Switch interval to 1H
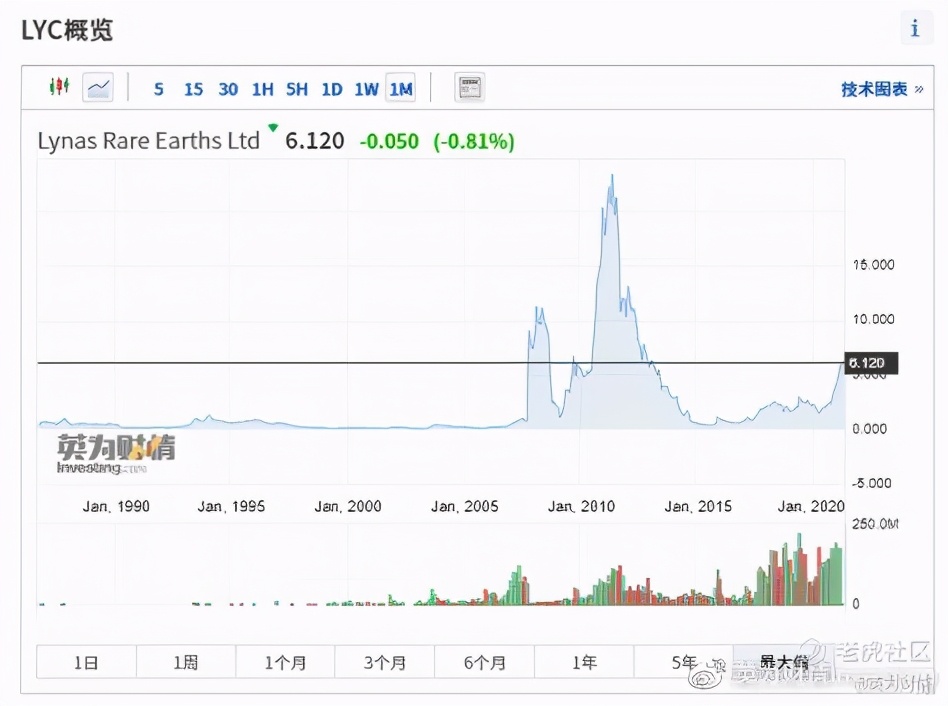 [262, 89]
